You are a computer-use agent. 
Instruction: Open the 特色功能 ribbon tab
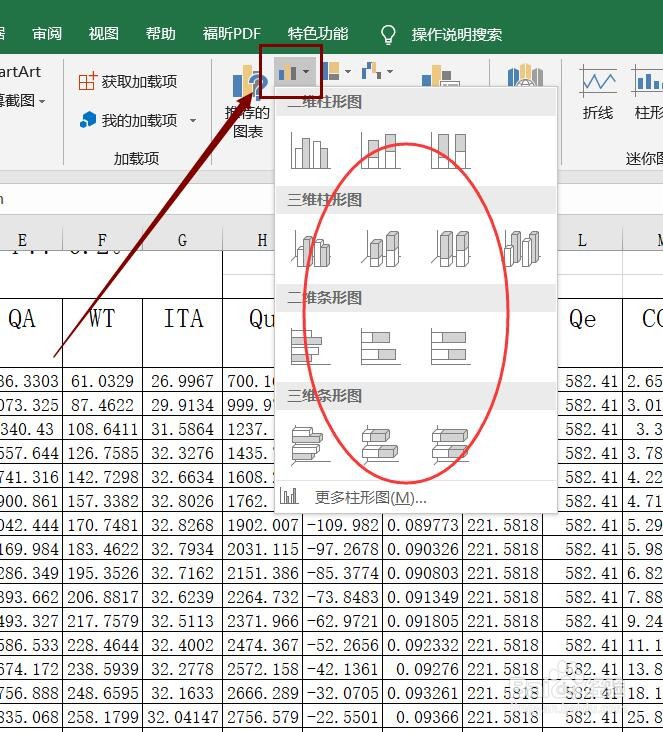(318, 34)
